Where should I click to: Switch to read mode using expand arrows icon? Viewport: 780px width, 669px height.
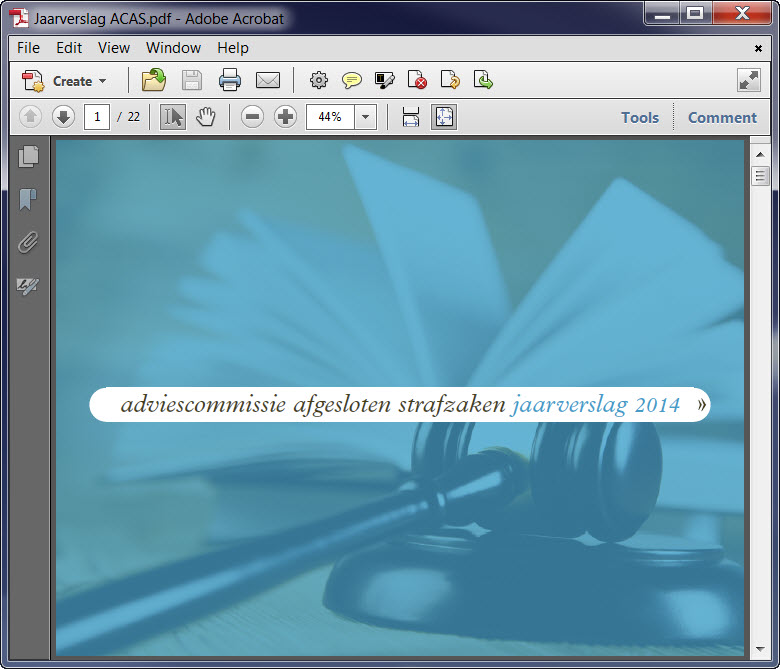pos(749,80)
